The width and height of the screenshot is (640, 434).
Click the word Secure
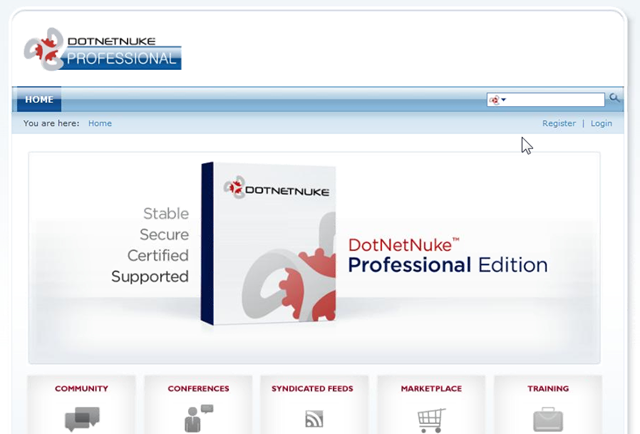(x=164, y=235)
